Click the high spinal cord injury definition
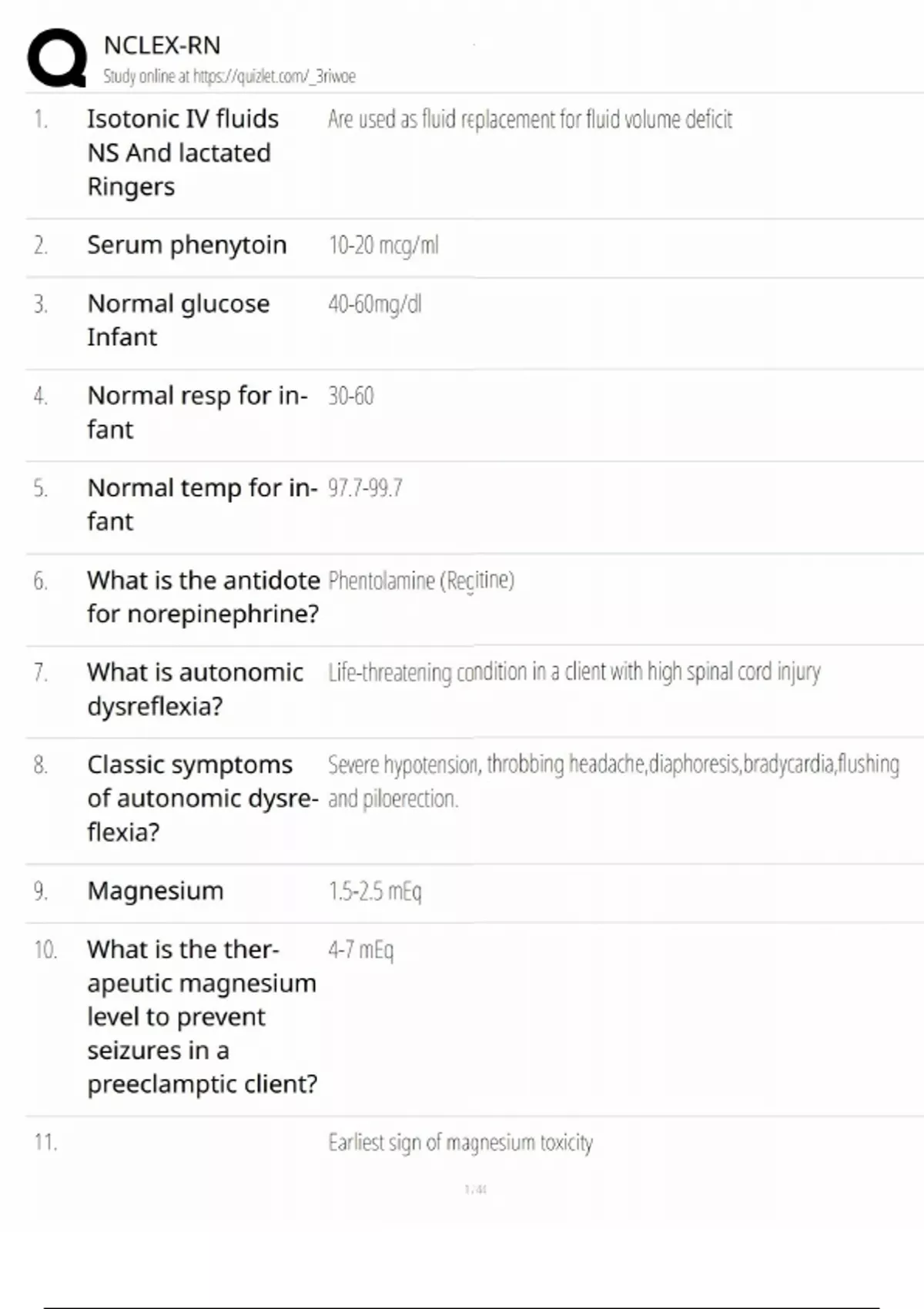The image size is (924, 1309). (574, 672)
